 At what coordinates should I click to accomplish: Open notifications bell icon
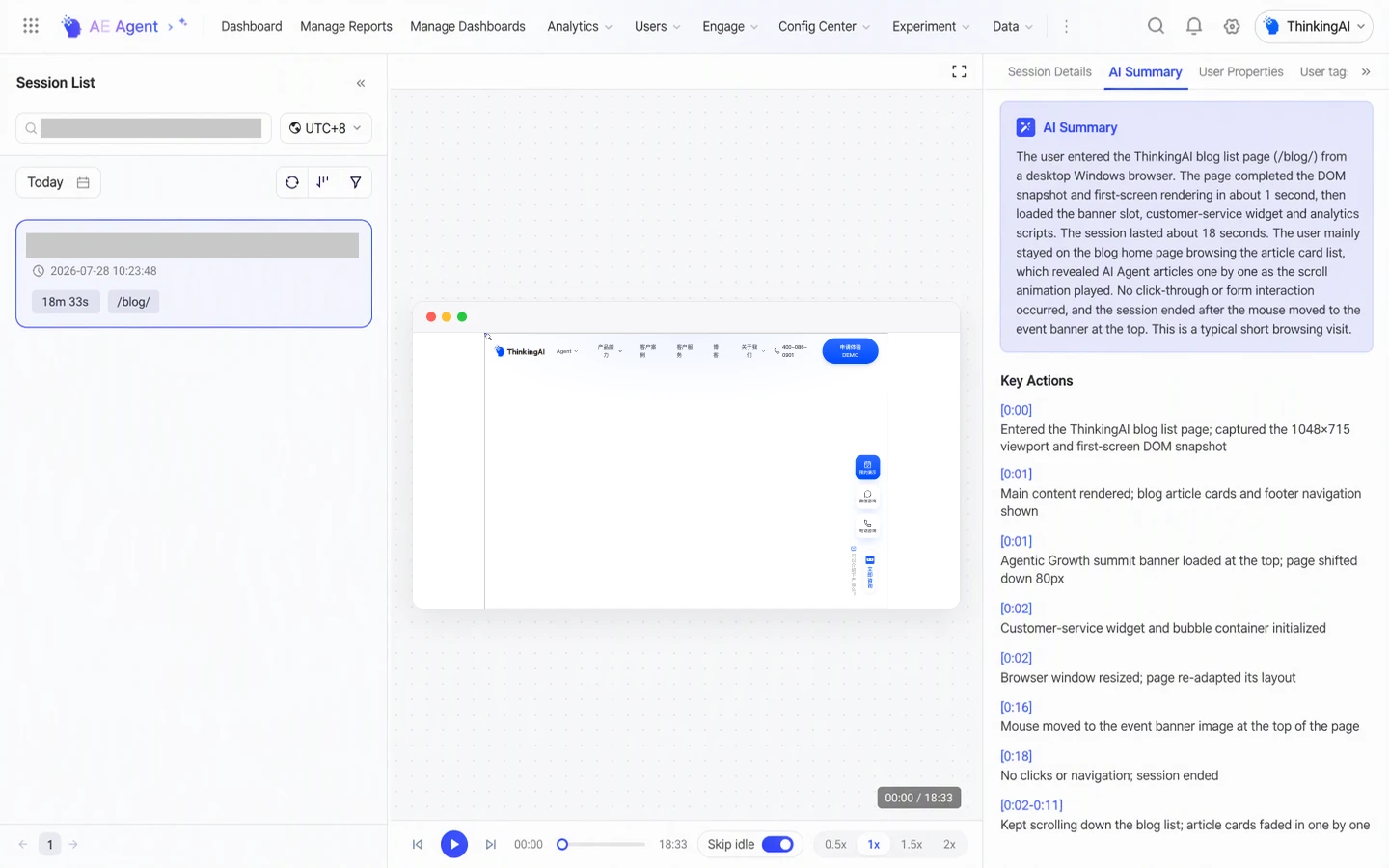point(1194,26)
